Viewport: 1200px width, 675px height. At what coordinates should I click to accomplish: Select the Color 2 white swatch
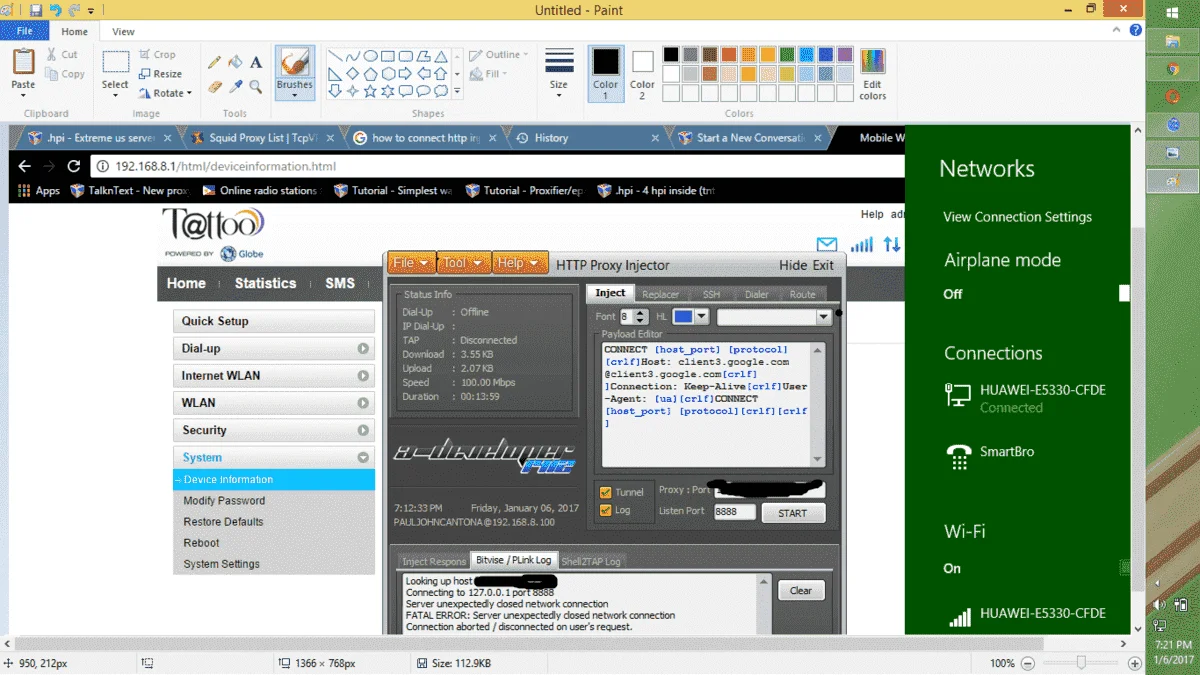click(642, 73)
